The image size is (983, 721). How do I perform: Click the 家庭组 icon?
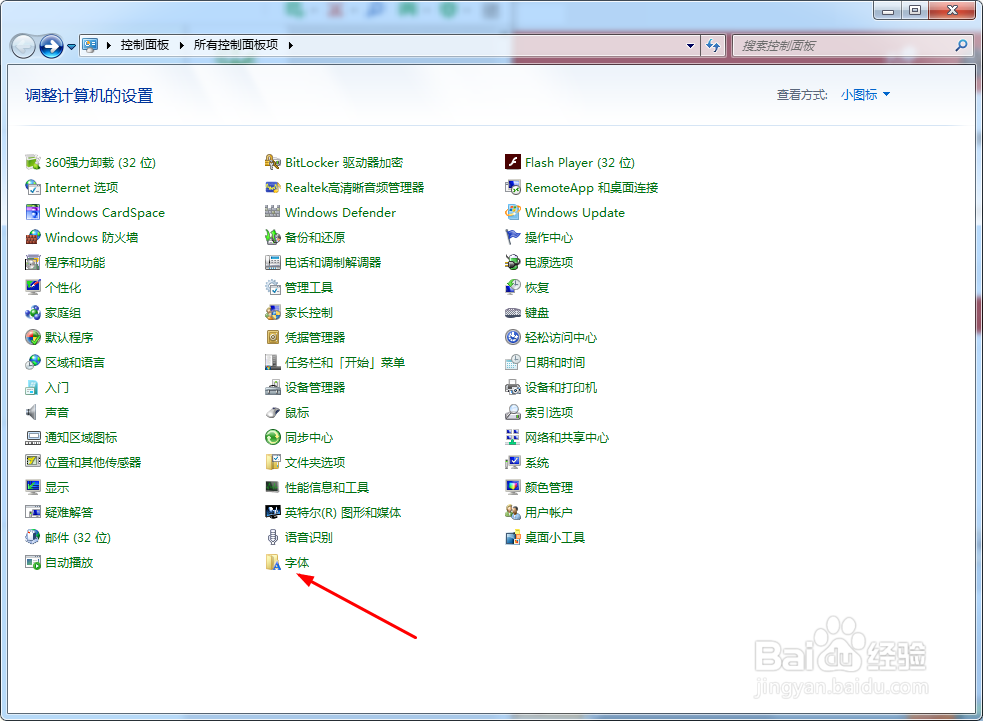point(33,312)
